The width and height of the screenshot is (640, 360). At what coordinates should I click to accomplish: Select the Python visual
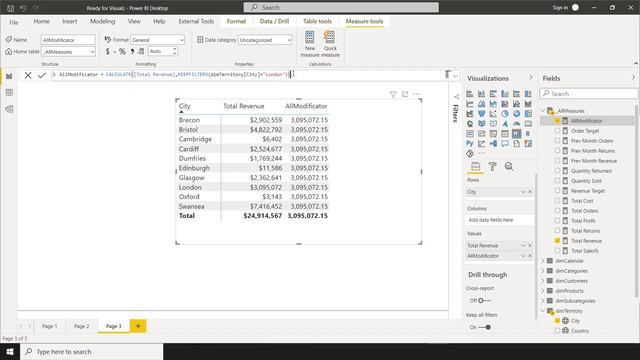pos(470,144)
